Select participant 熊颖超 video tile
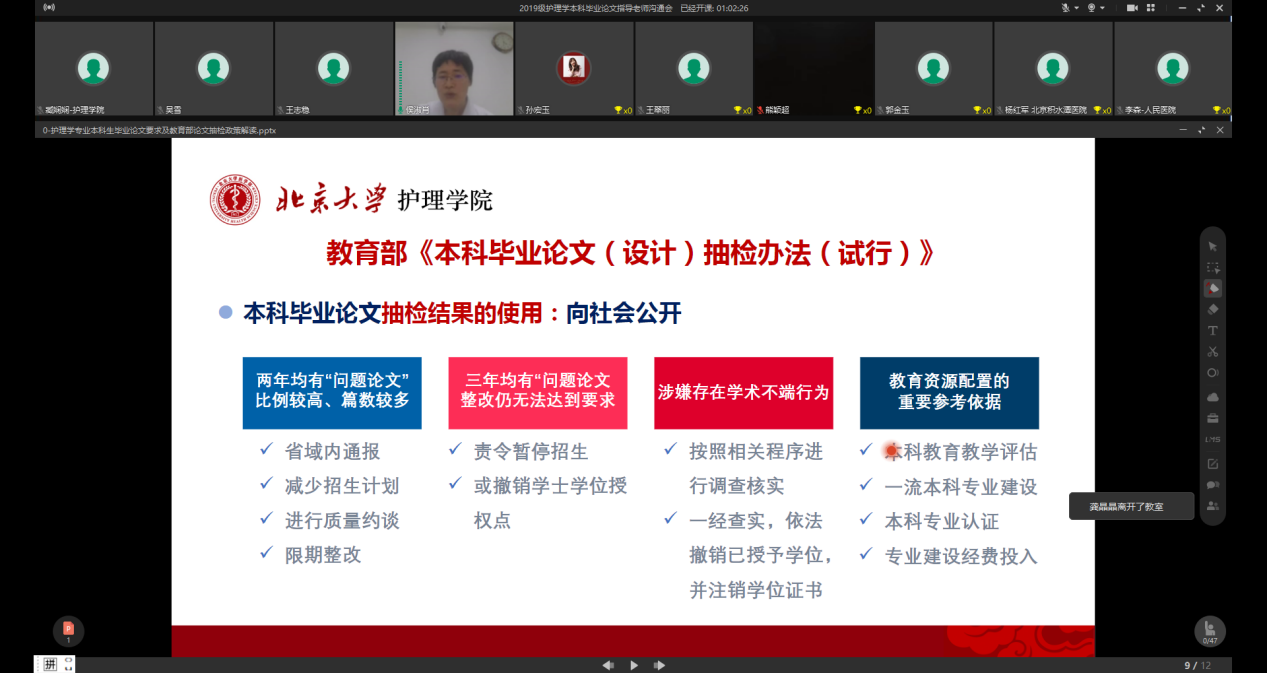1267x673 pixels. [x=813, y=69]
